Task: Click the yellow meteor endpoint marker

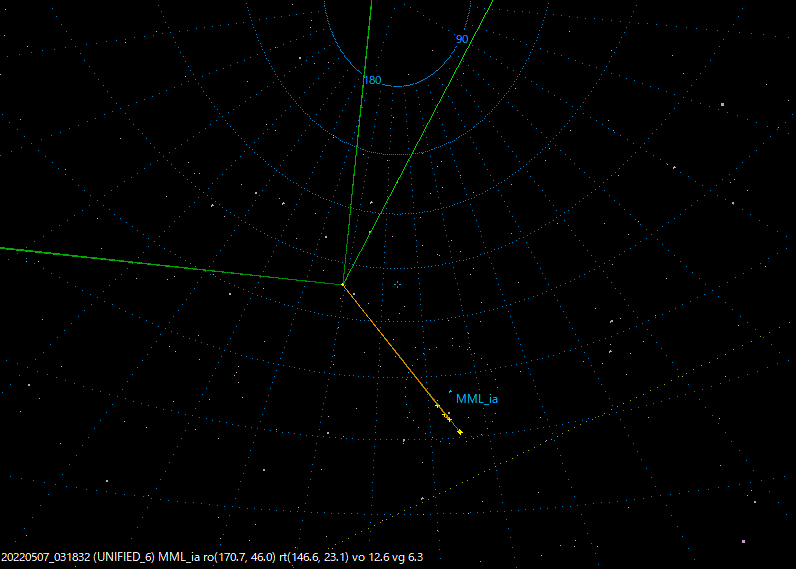Action: coord(460,432)
